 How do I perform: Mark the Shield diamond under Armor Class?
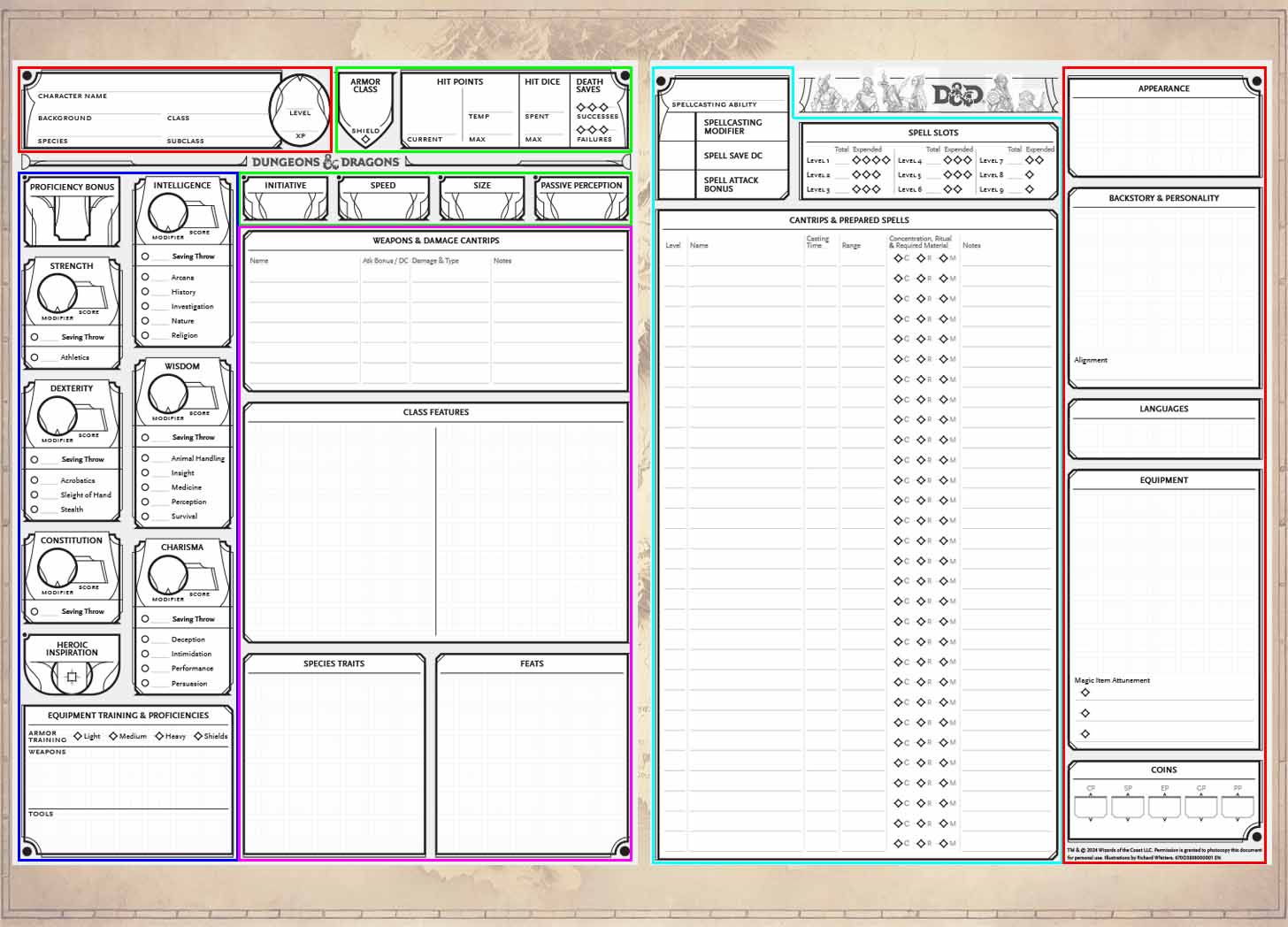tap(365, 140)
